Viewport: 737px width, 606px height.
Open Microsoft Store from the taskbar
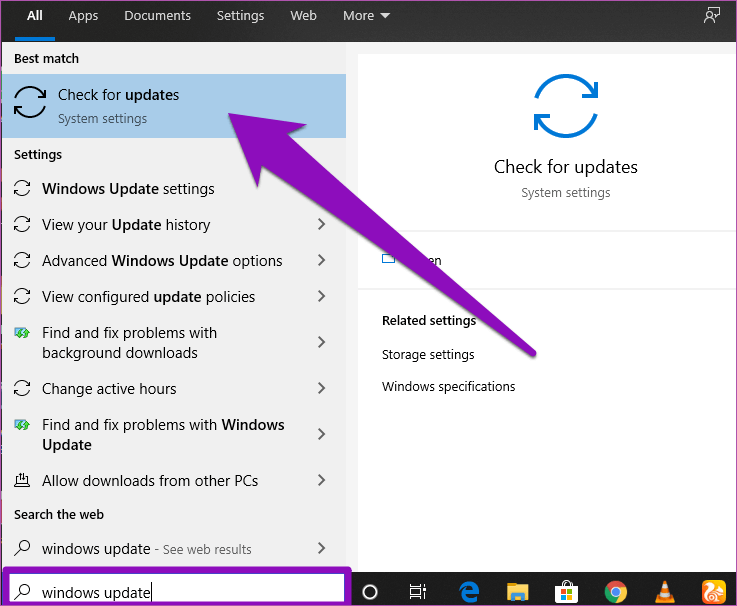click(566, 591)
